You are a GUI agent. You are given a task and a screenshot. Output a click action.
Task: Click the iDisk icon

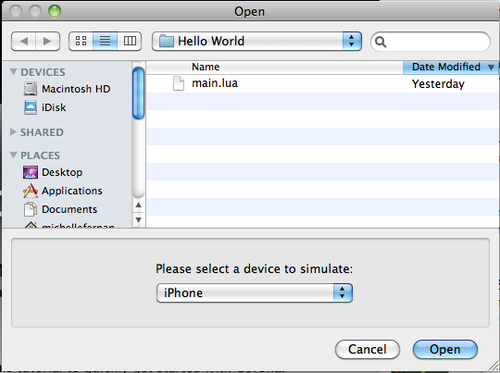(x=30, y=107)
